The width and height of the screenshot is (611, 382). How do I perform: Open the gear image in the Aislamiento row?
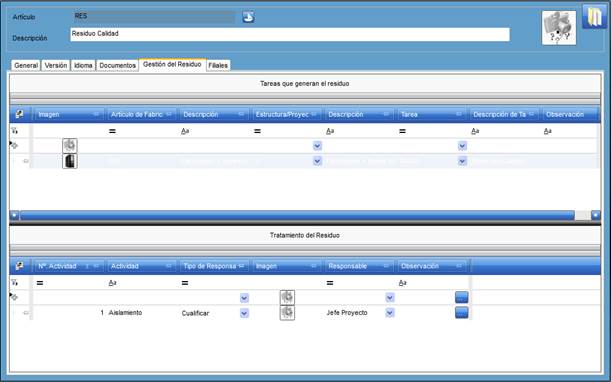(287, 313)
